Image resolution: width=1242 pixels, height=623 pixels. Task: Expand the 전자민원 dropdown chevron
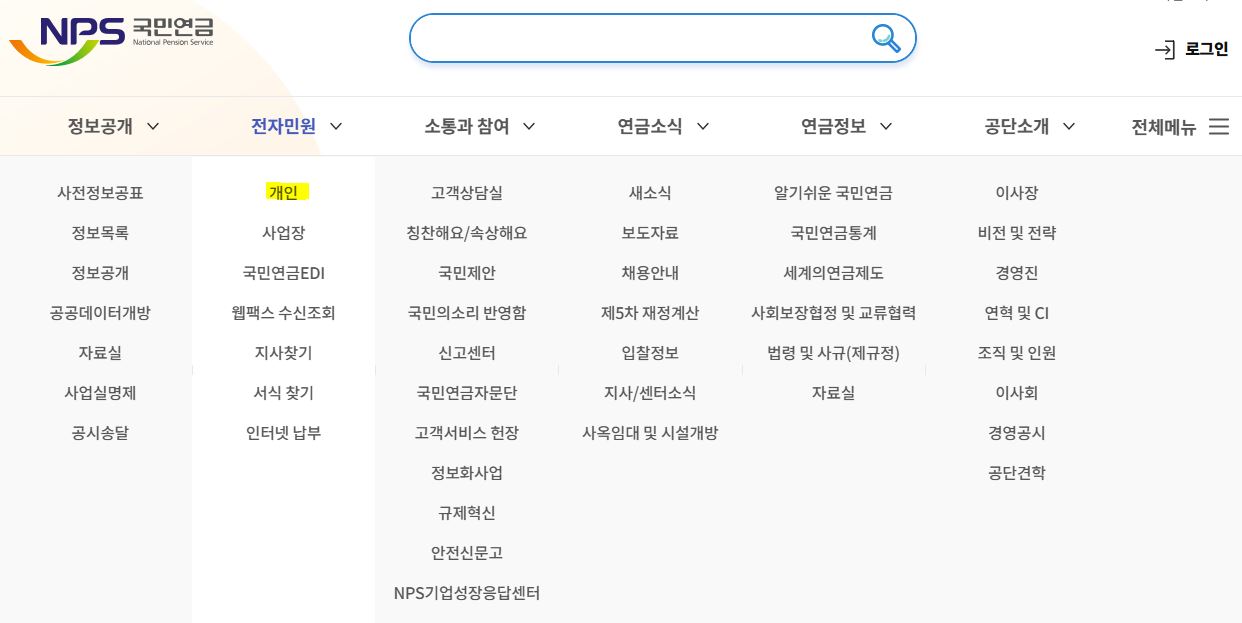336,126
